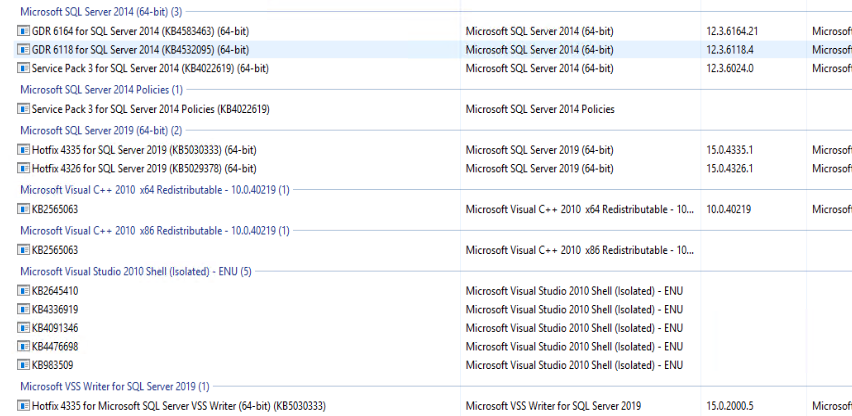Collapse Visual C++ 2010 x64 Redistributable group
Screen dimensions: 852x416
[155, 190]
